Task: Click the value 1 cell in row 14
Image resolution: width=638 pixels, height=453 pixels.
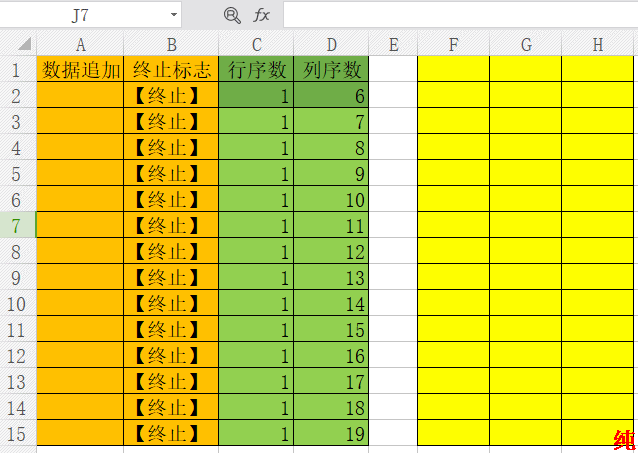Action: coord(256,407)
